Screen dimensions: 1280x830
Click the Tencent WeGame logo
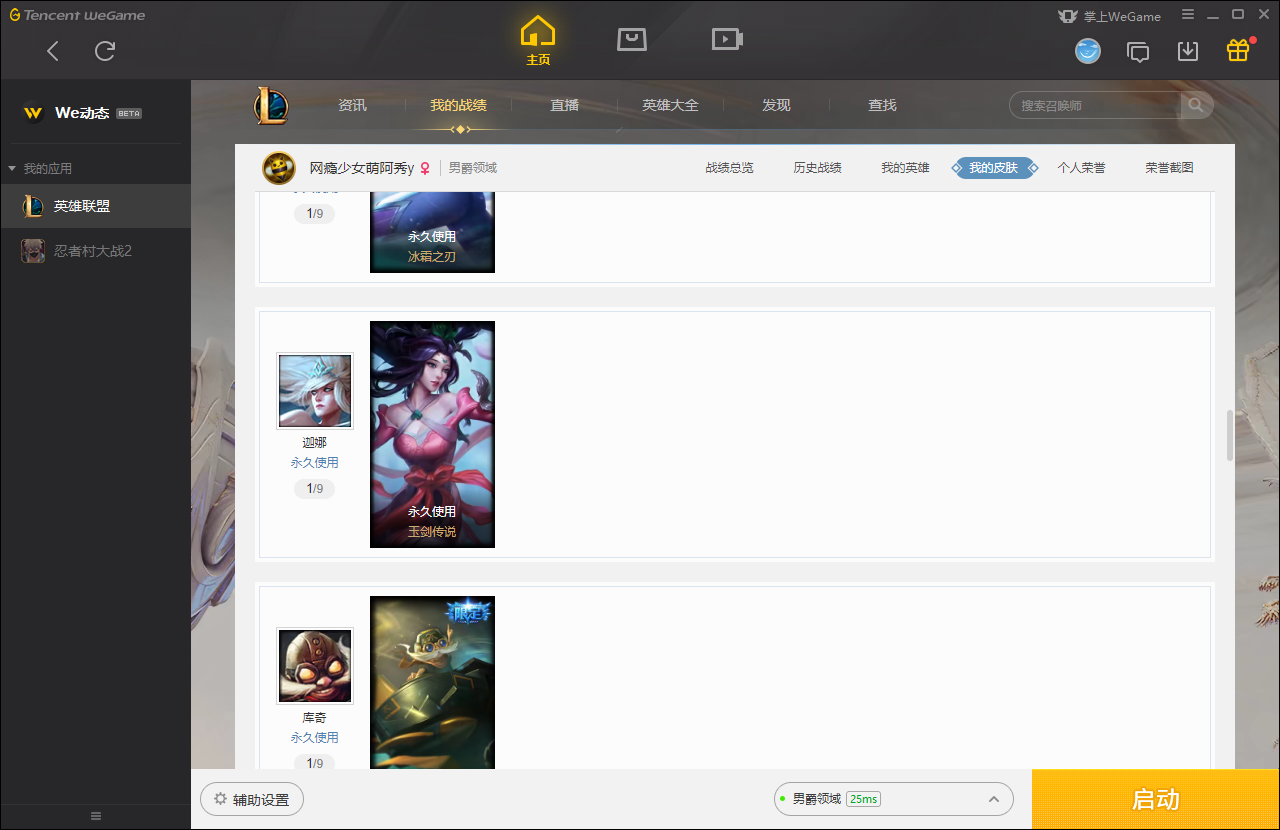[x=77, y=15]
